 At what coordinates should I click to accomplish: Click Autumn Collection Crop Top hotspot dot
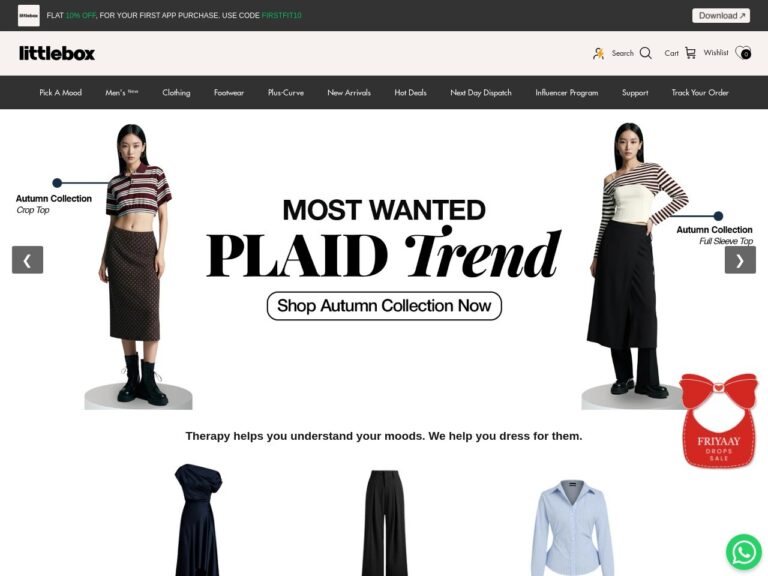57,183
